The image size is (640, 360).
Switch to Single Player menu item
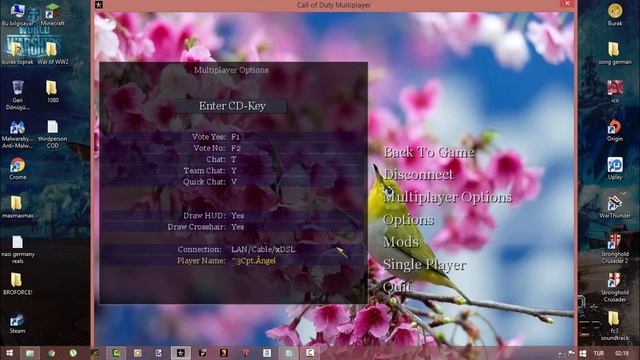[x=424, y=265]
